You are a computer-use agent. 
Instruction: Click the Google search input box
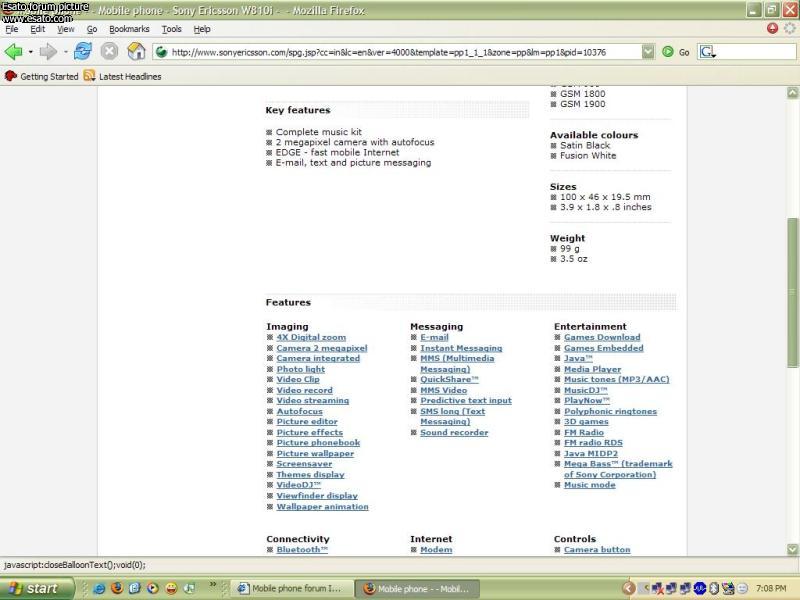pos(756,52)
